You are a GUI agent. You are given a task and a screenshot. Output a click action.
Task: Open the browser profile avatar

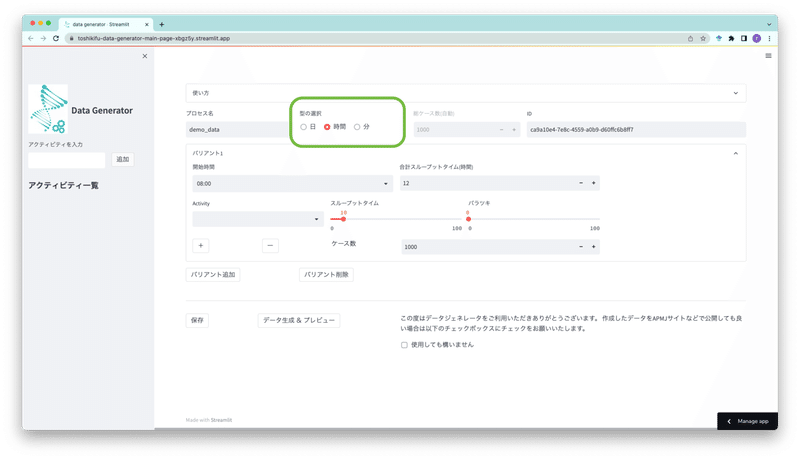tap(757, 38)
